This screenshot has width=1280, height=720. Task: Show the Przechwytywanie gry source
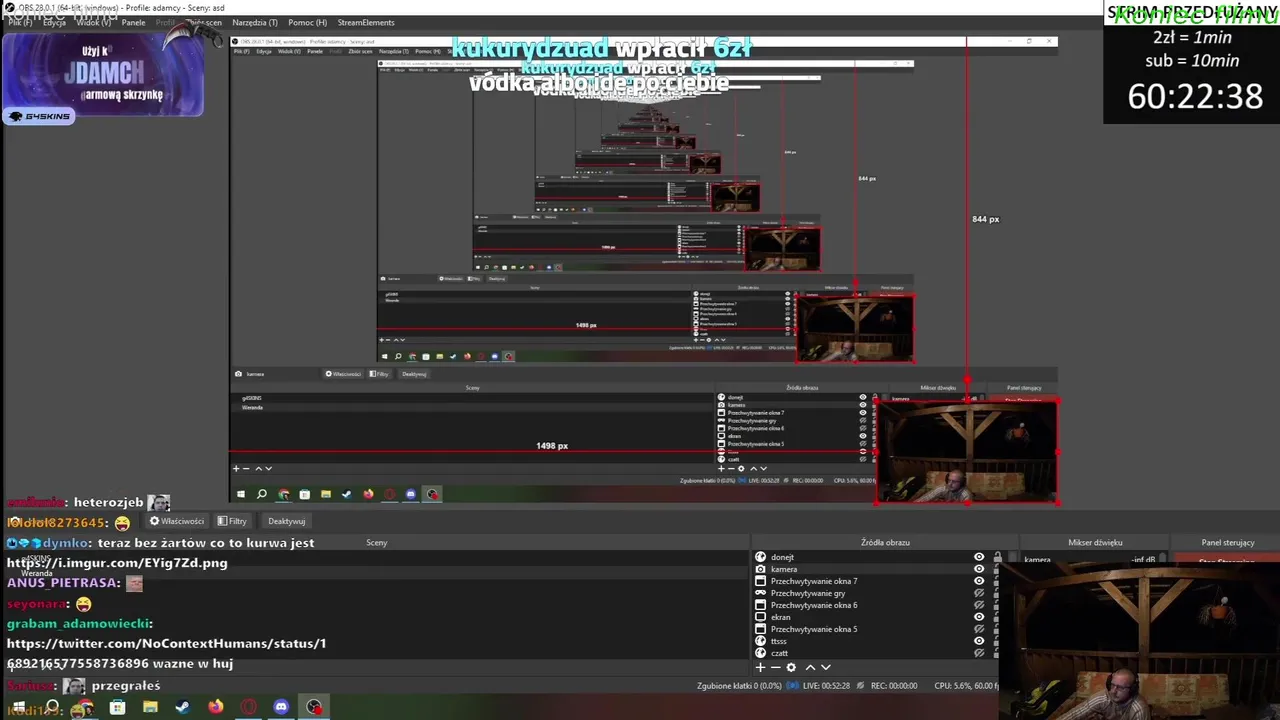[x=979, y=593]
